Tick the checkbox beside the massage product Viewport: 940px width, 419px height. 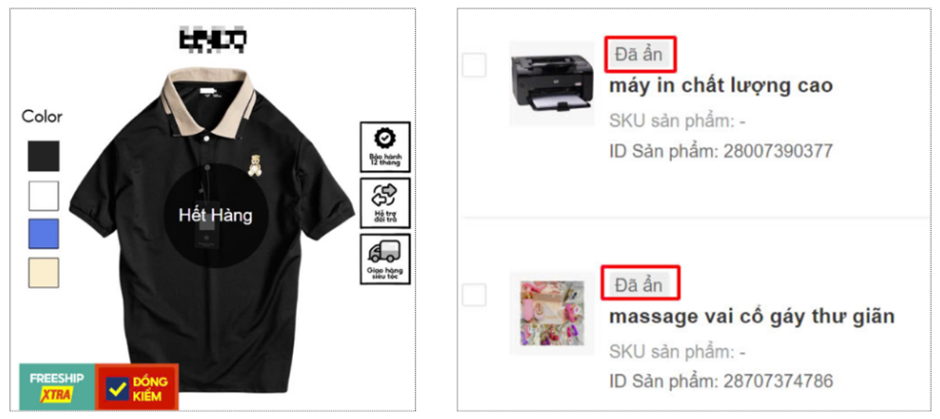[x=474, y=295]
